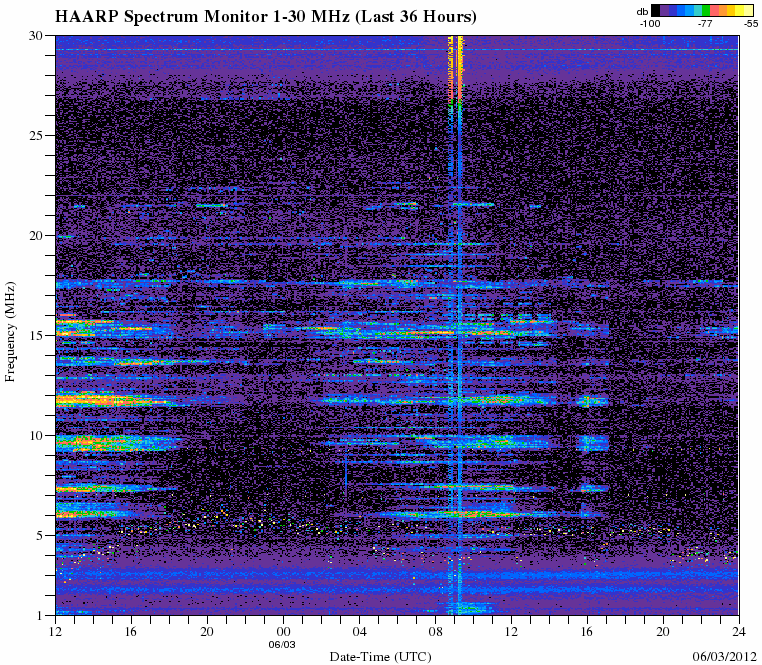Viewport: 762px width, 665px height.
Task: Click the 20 tick label on frequency axis
Action: coord(37,235)
